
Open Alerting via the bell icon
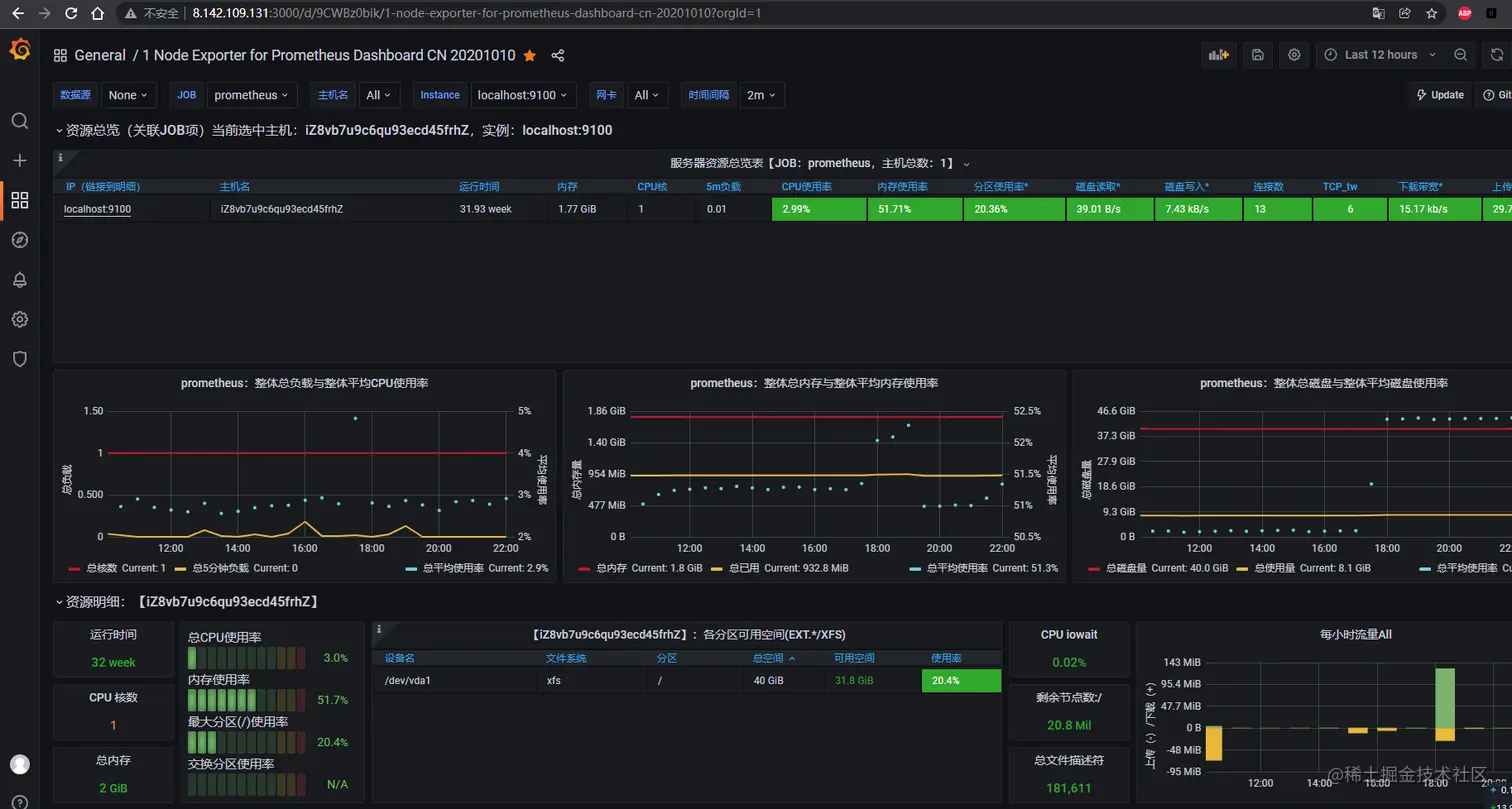(19, 279)
